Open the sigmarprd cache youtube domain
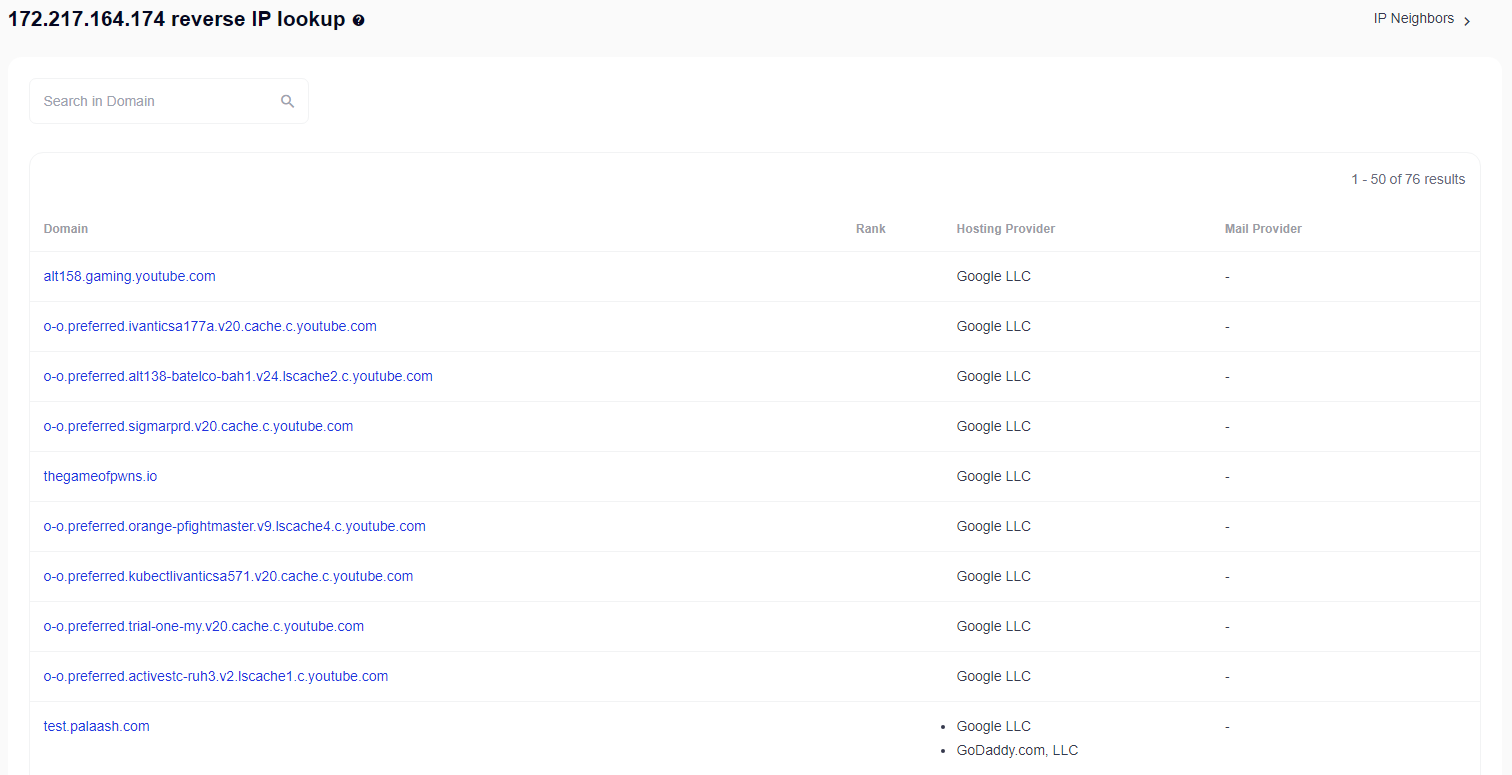 coord(198,426)
